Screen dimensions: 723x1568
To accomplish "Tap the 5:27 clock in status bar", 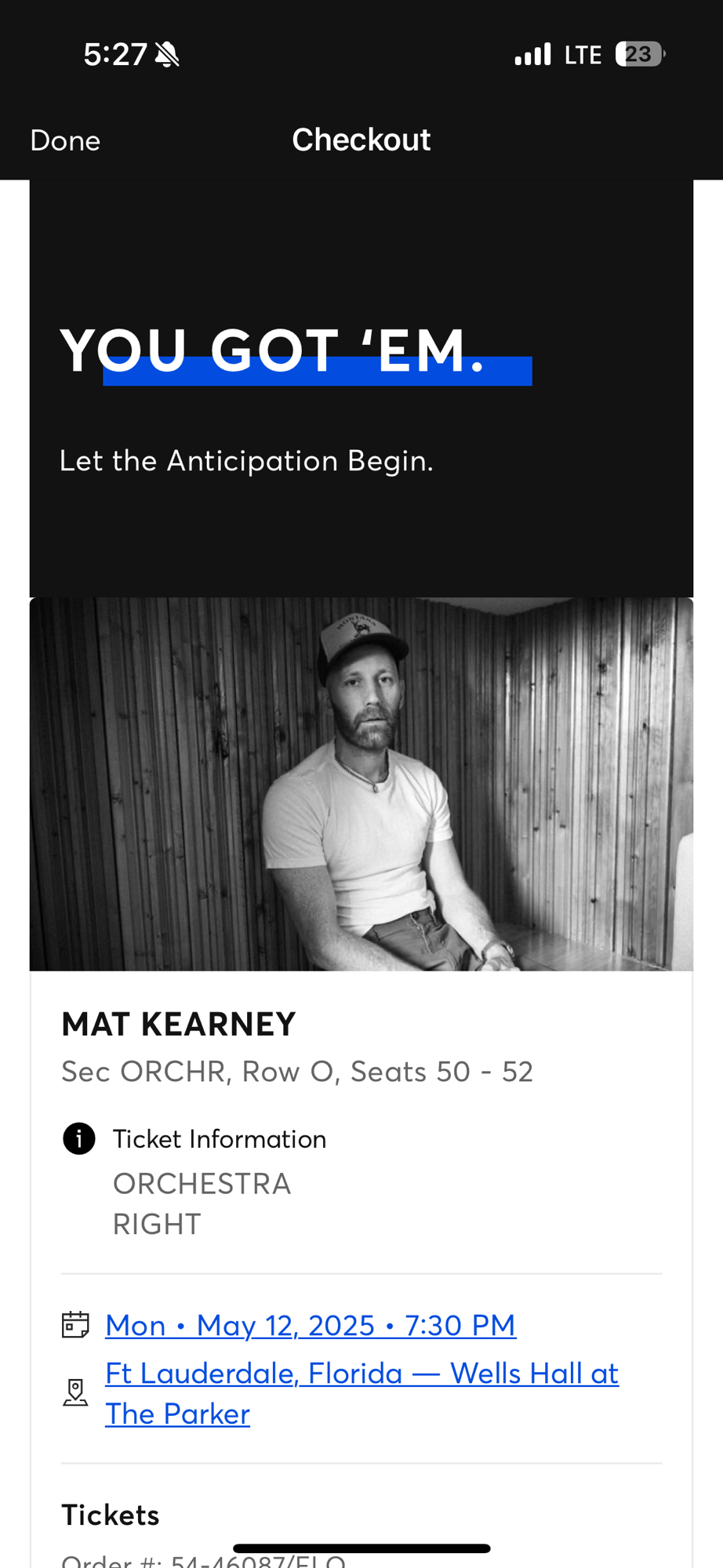I will pyautogui.click(x=114, y=55).
